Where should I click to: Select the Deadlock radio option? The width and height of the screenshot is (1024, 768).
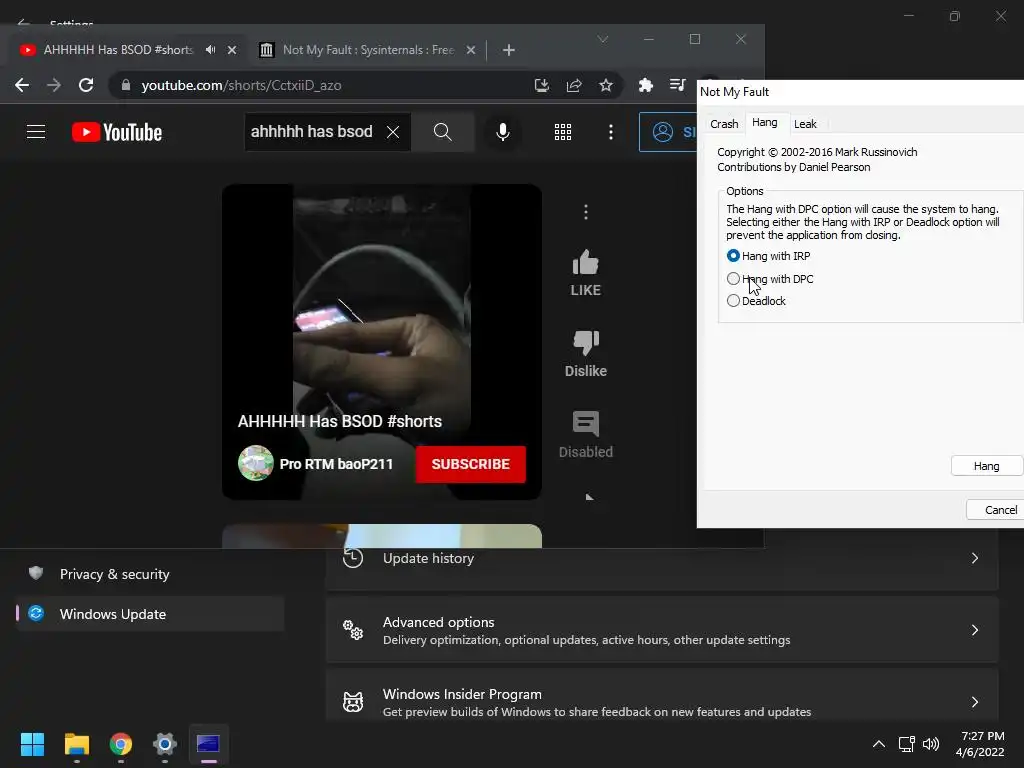tap(733, 301)
